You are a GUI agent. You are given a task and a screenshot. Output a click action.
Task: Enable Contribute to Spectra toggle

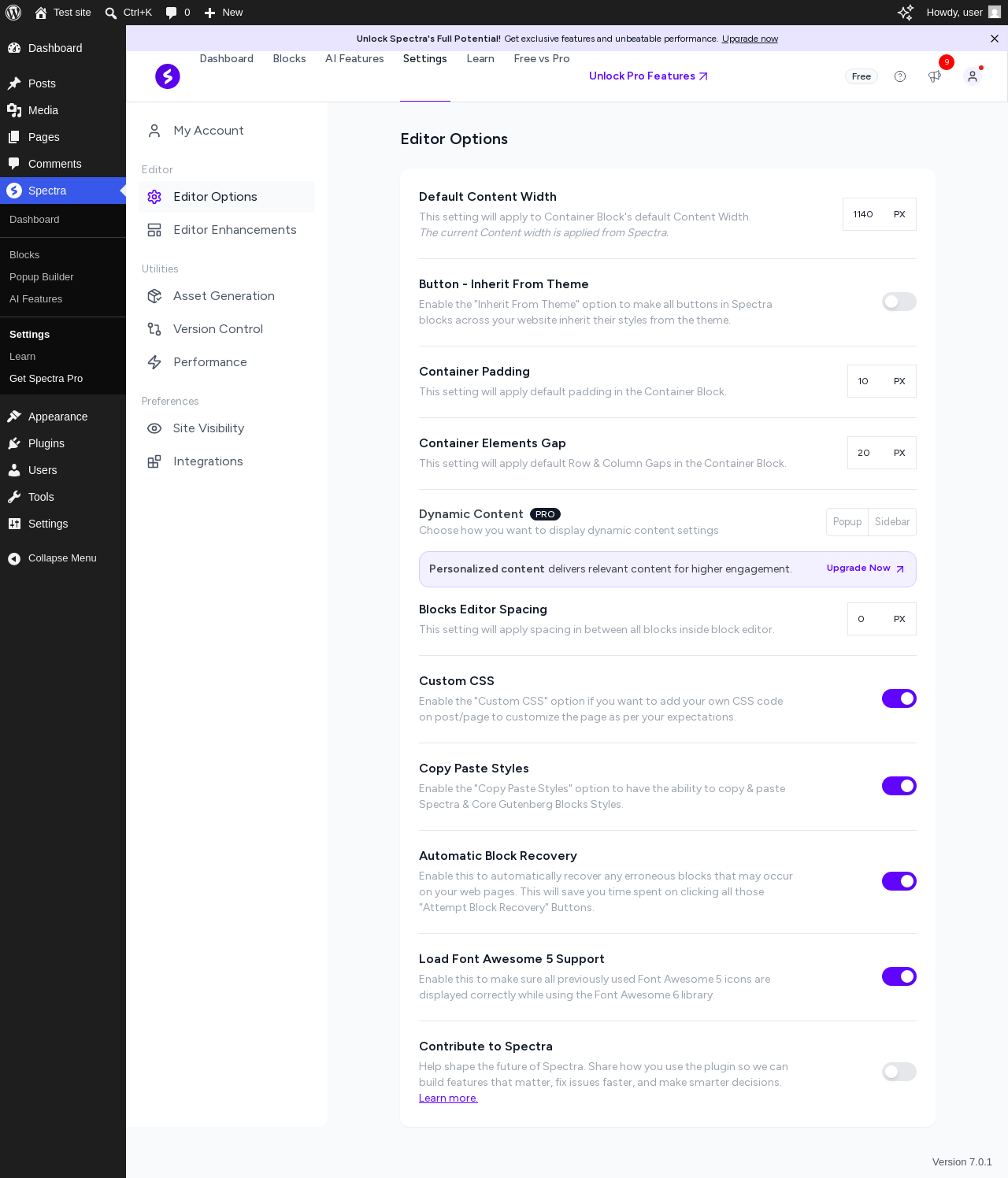click(x=899, y=1072)
